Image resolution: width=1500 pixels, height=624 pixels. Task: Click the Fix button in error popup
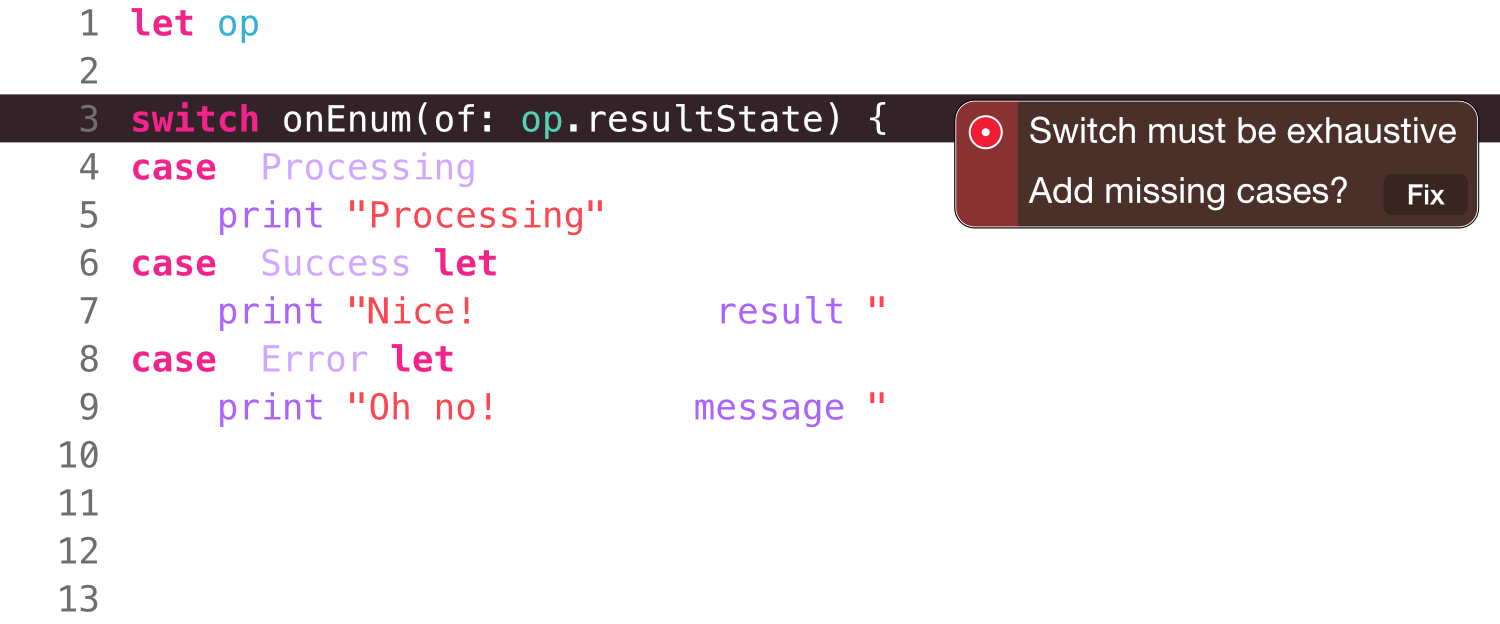coord(1425,194)
